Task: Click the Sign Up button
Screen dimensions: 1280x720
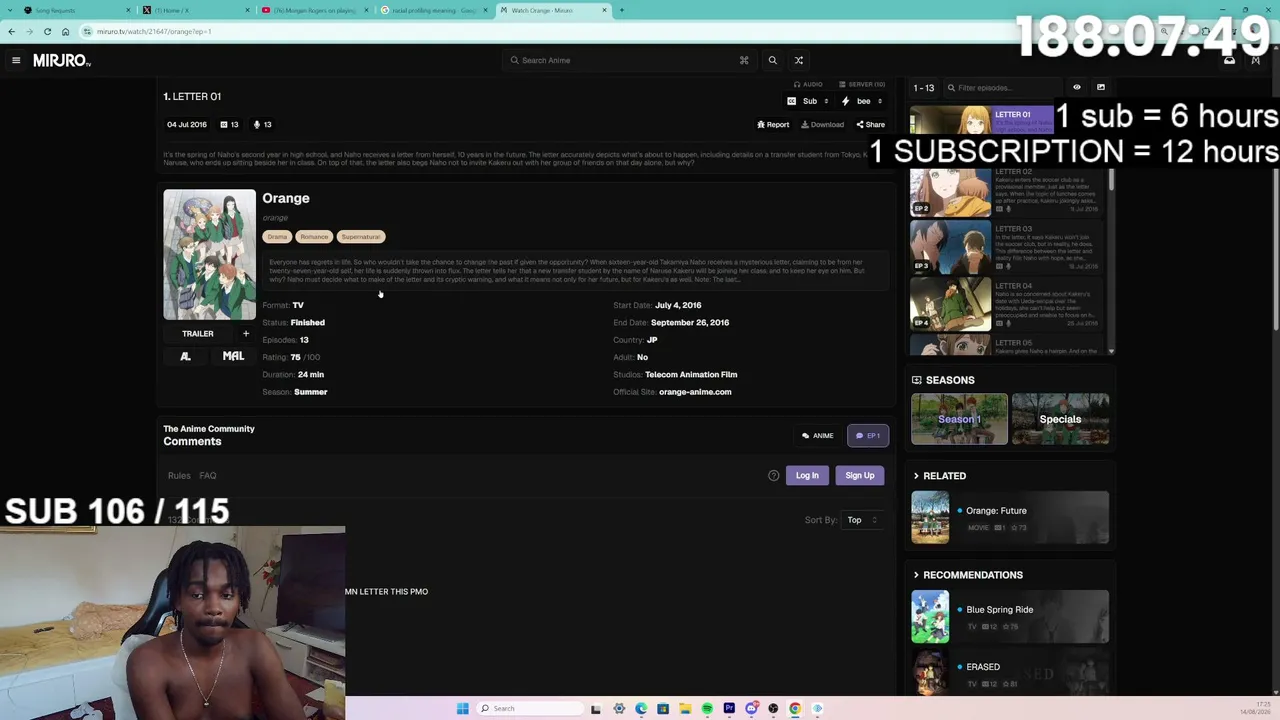Action: pos(860,476)
